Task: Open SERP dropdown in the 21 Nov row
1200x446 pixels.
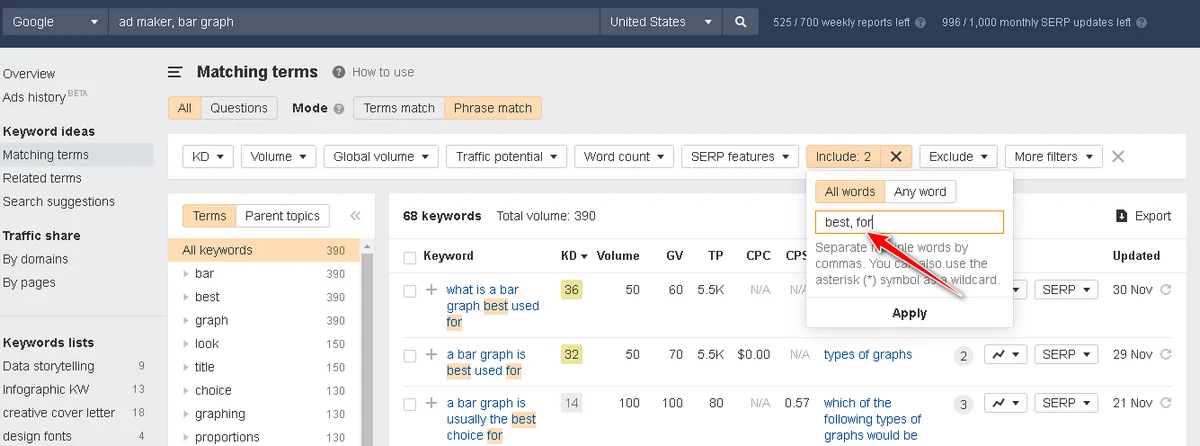Action: click(x=1066, y=403)
